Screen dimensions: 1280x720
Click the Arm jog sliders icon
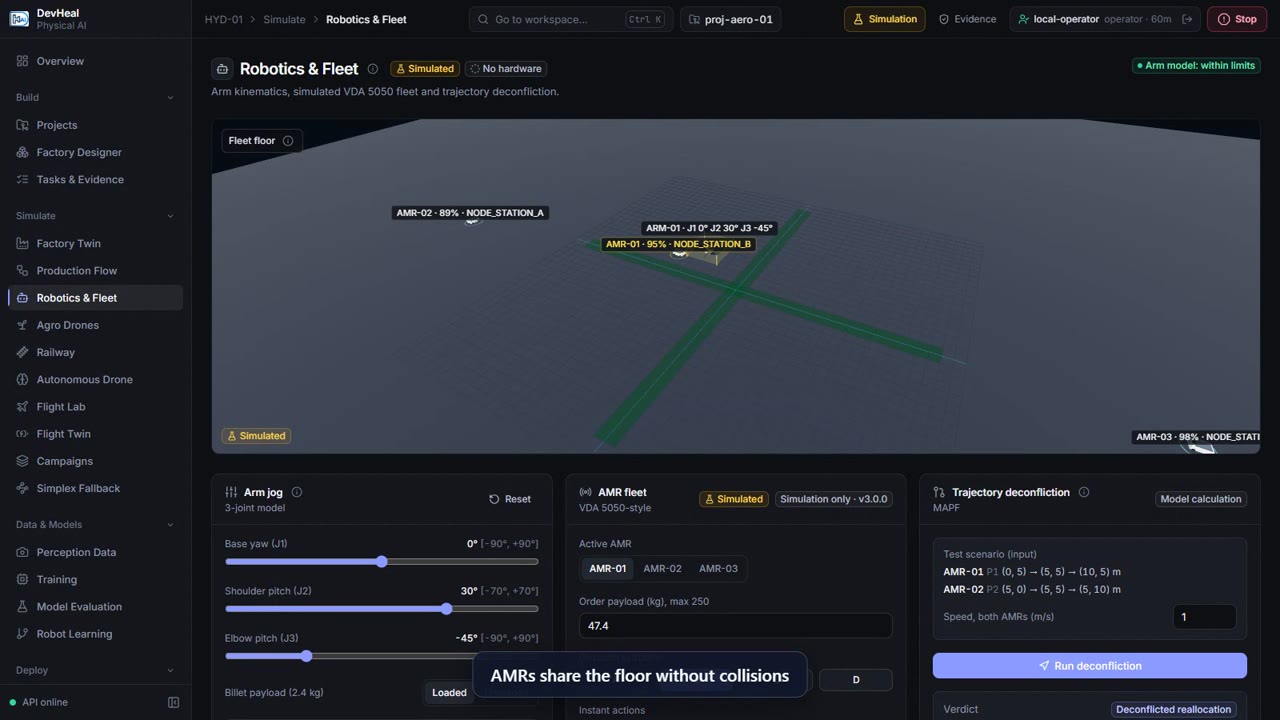(231, 492)
